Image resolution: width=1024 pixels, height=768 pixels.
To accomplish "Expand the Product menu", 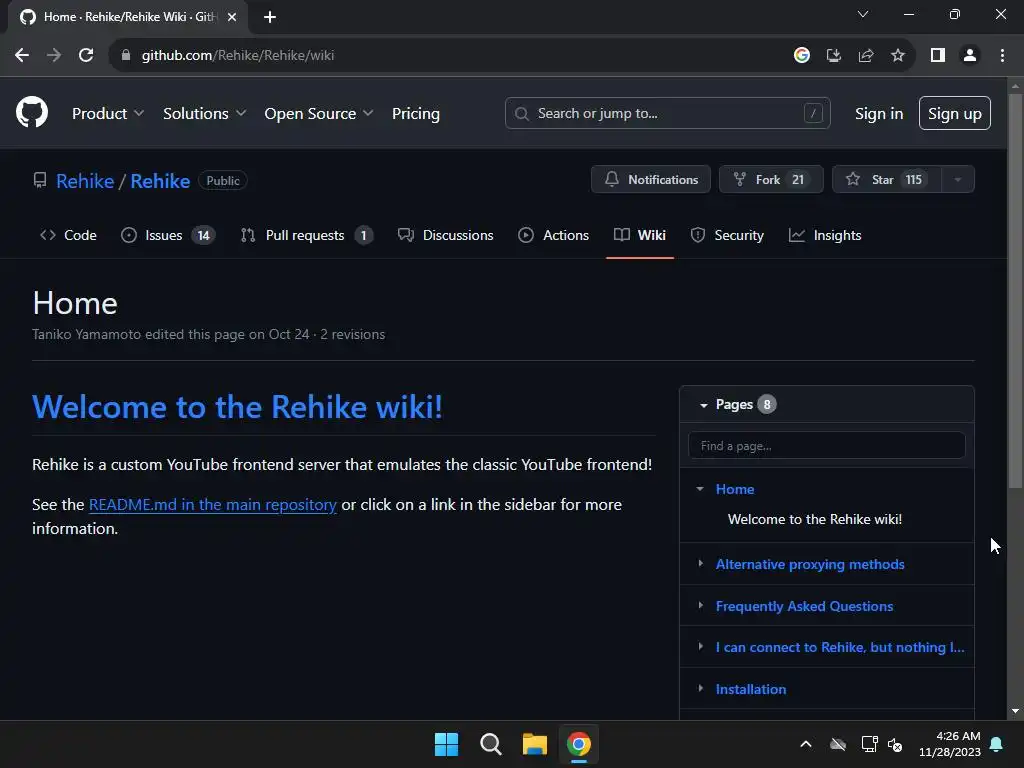I will click(108, 114).
